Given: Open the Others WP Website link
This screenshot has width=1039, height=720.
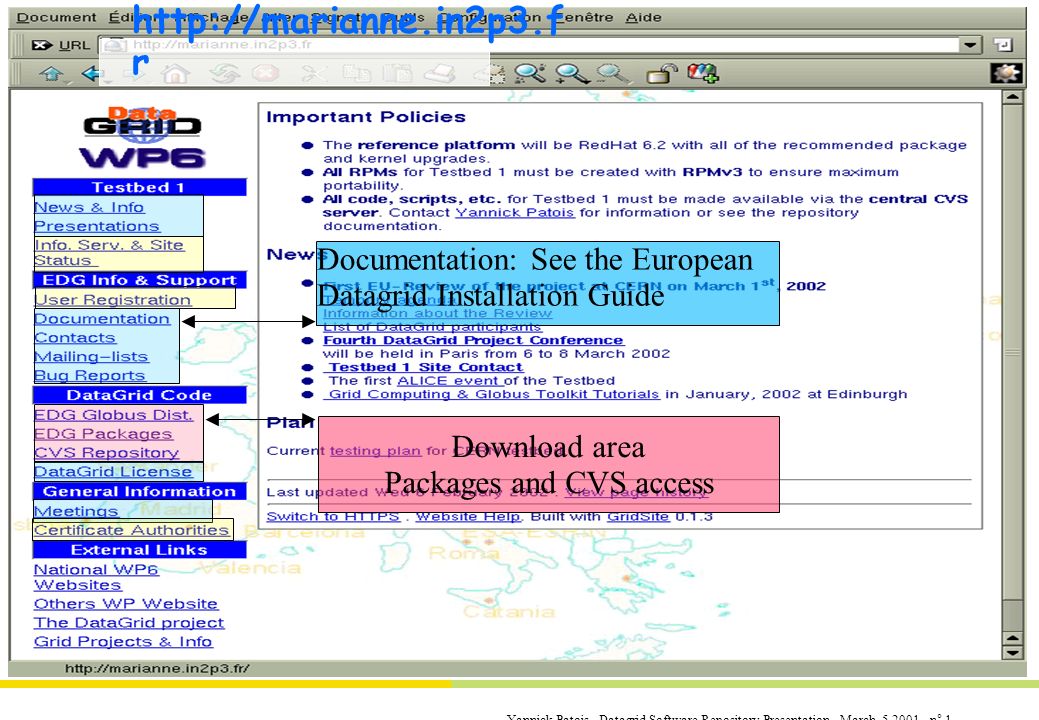Looking at the screenshot, I should coord(126,604).
